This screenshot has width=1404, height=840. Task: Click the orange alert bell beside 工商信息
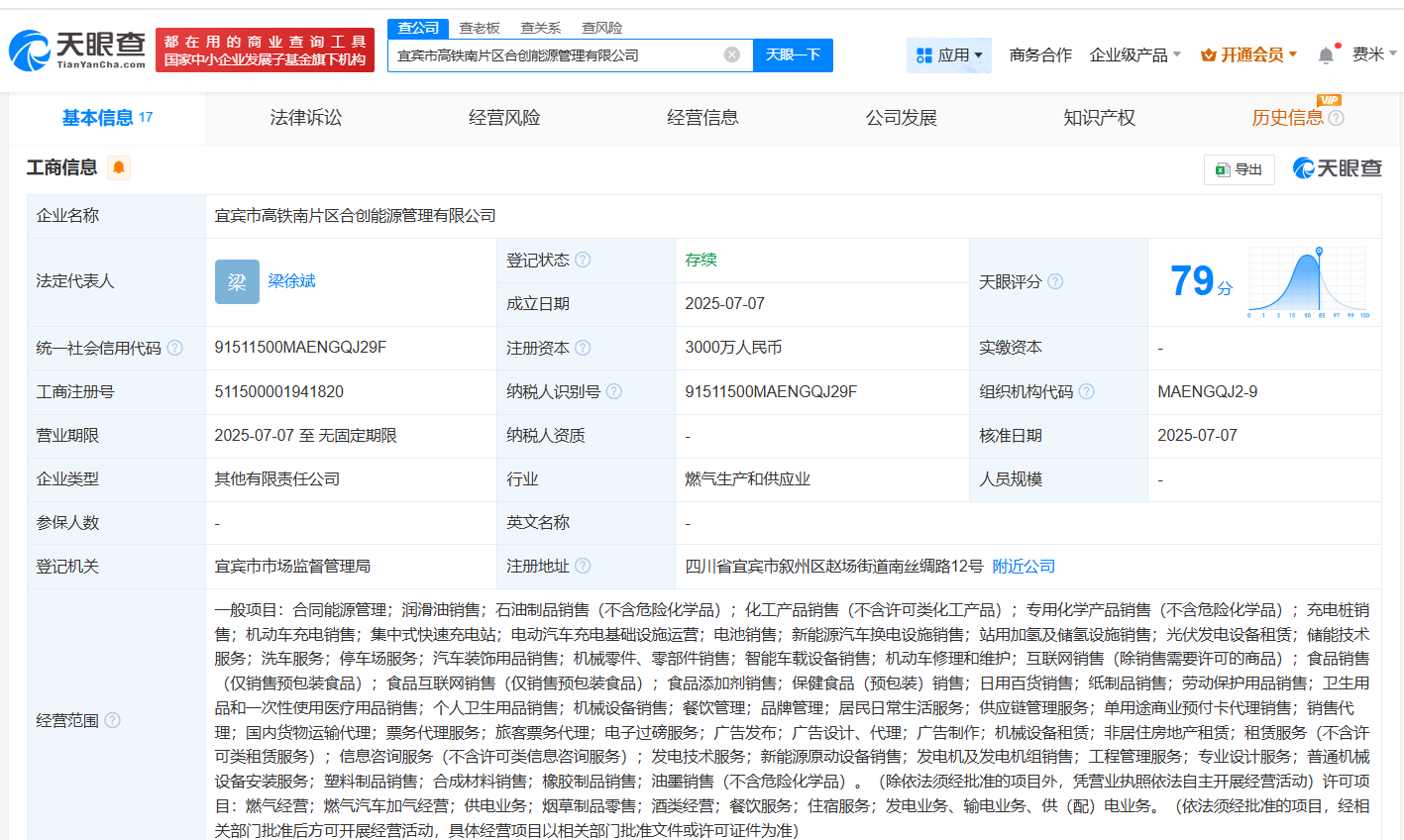[x=119, y=167]
